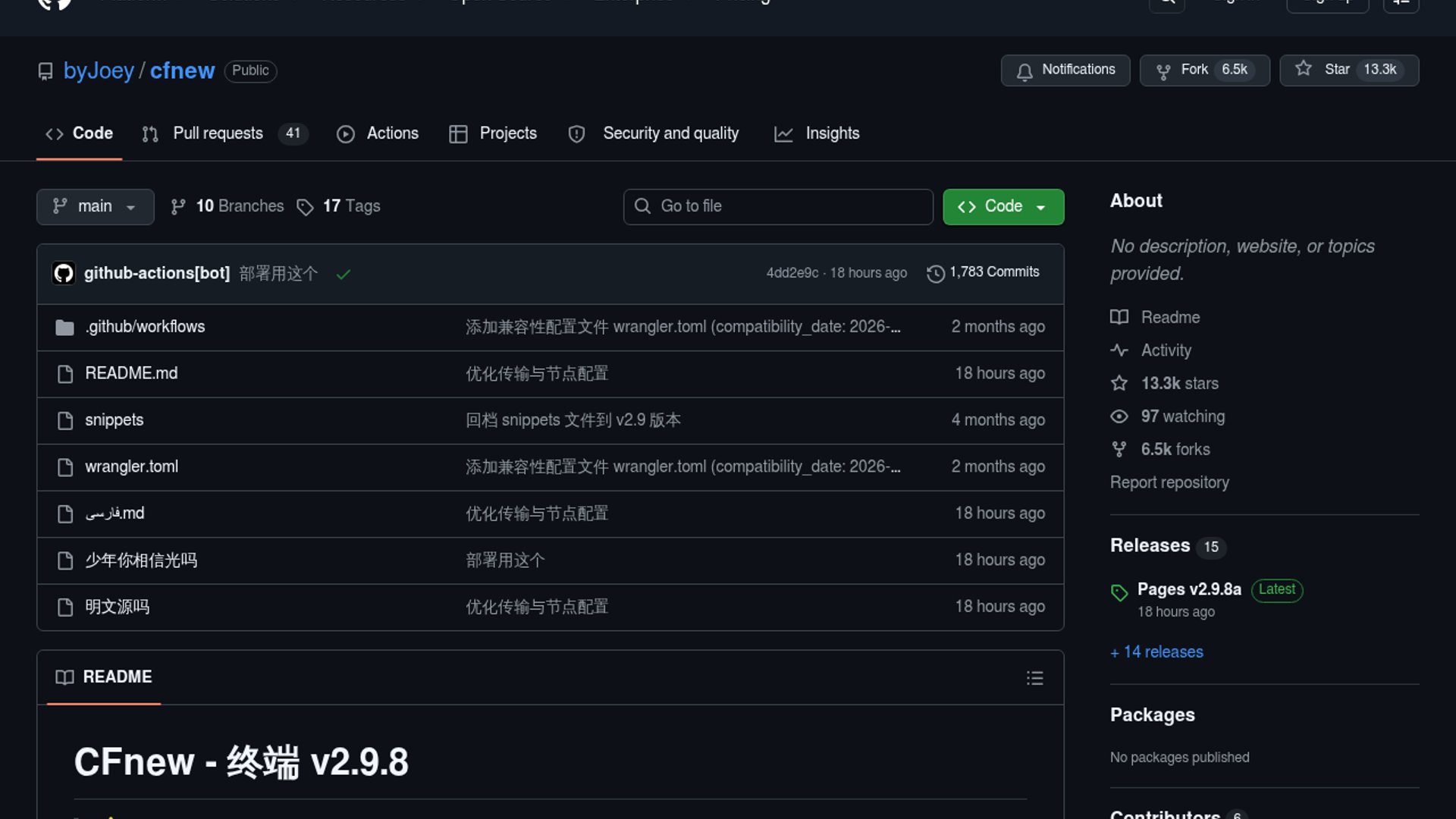Open the Activity link in About
Screen dimensions: 1456x819
[x=1151, y=350]
